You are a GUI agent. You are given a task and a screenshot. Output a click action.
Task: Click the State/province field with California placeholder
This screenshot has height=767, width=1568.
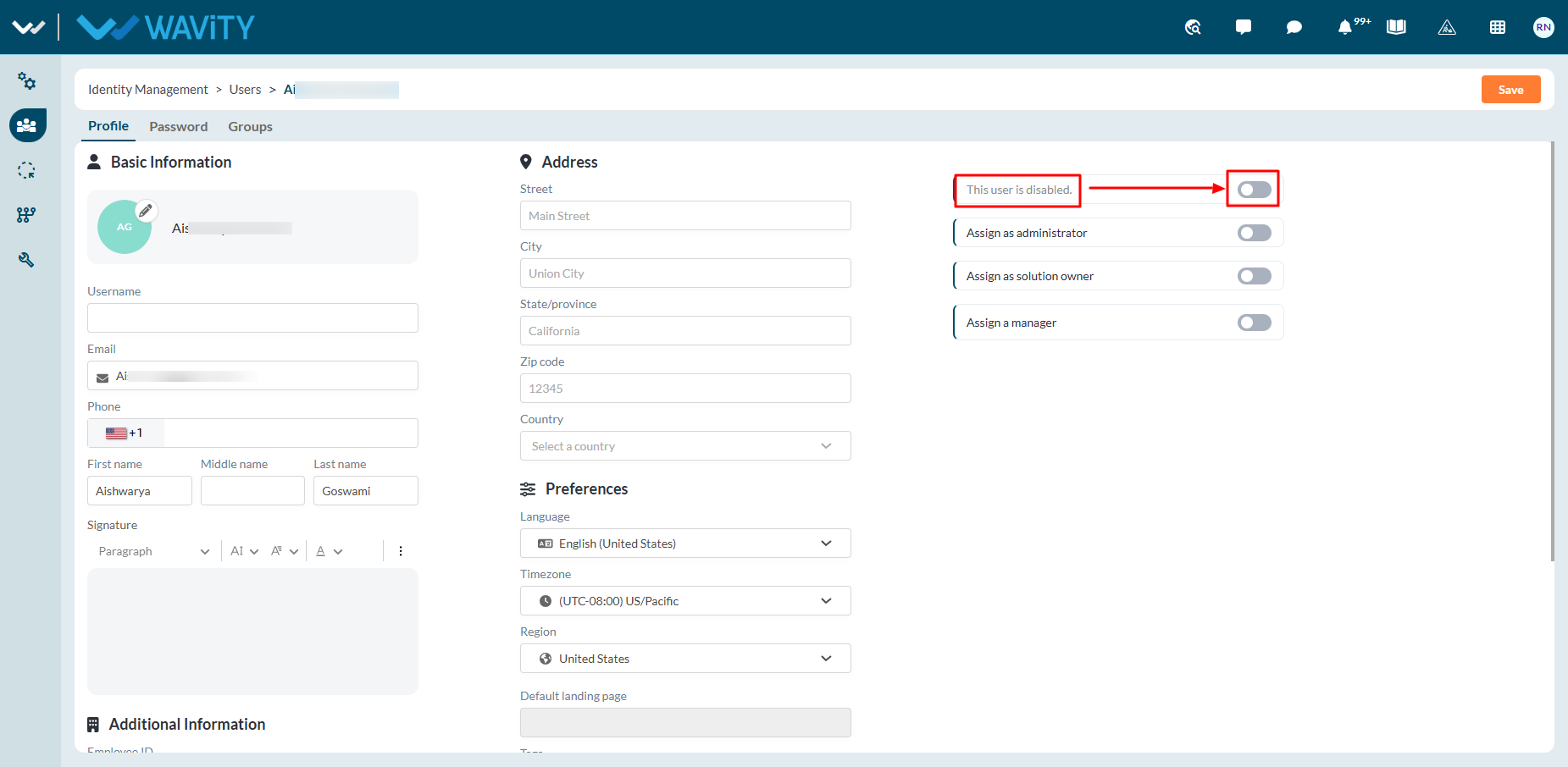685,330
